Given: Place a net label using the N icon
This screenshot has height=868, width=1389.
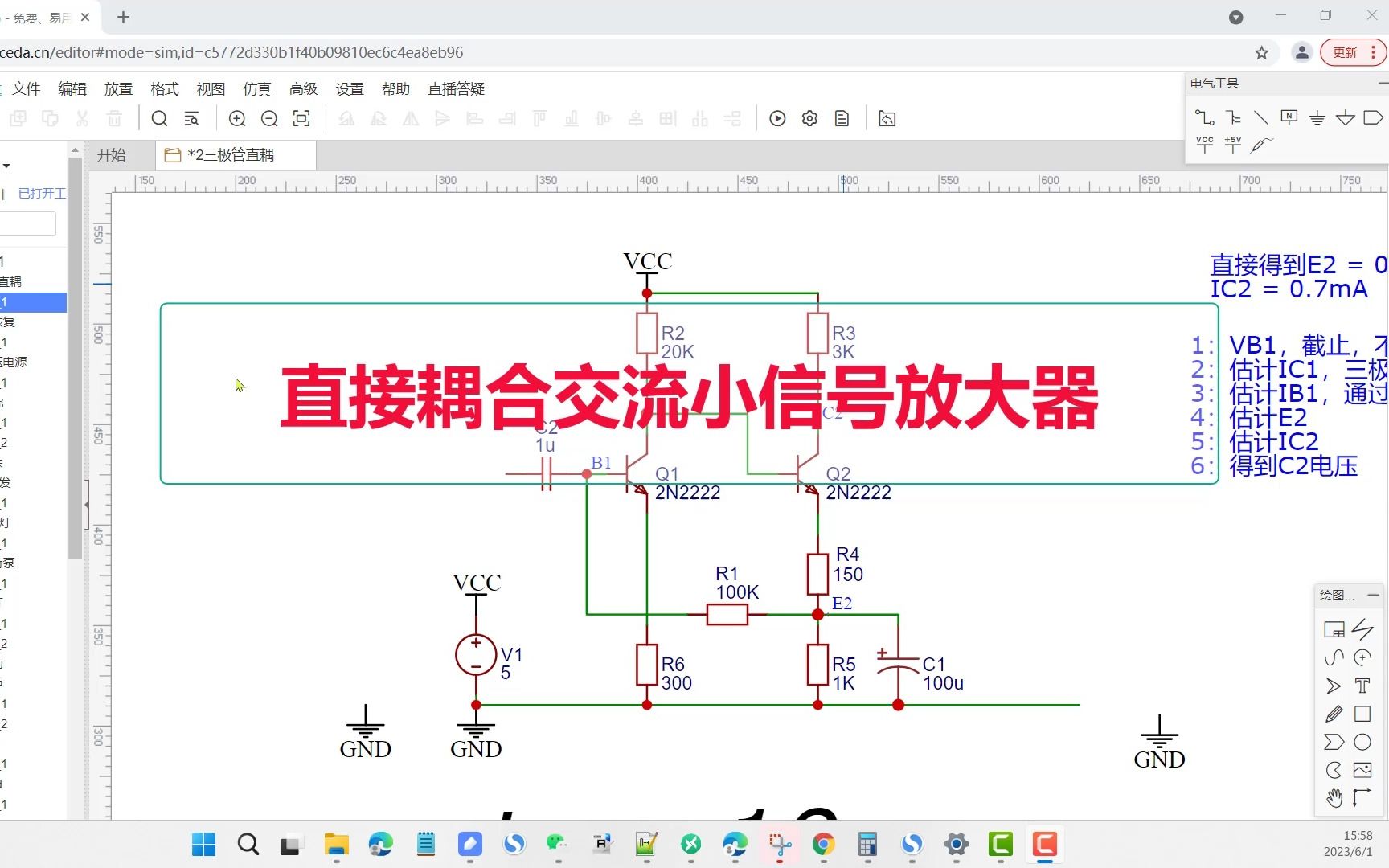Looking at the screenshot, I should 1289,117.
